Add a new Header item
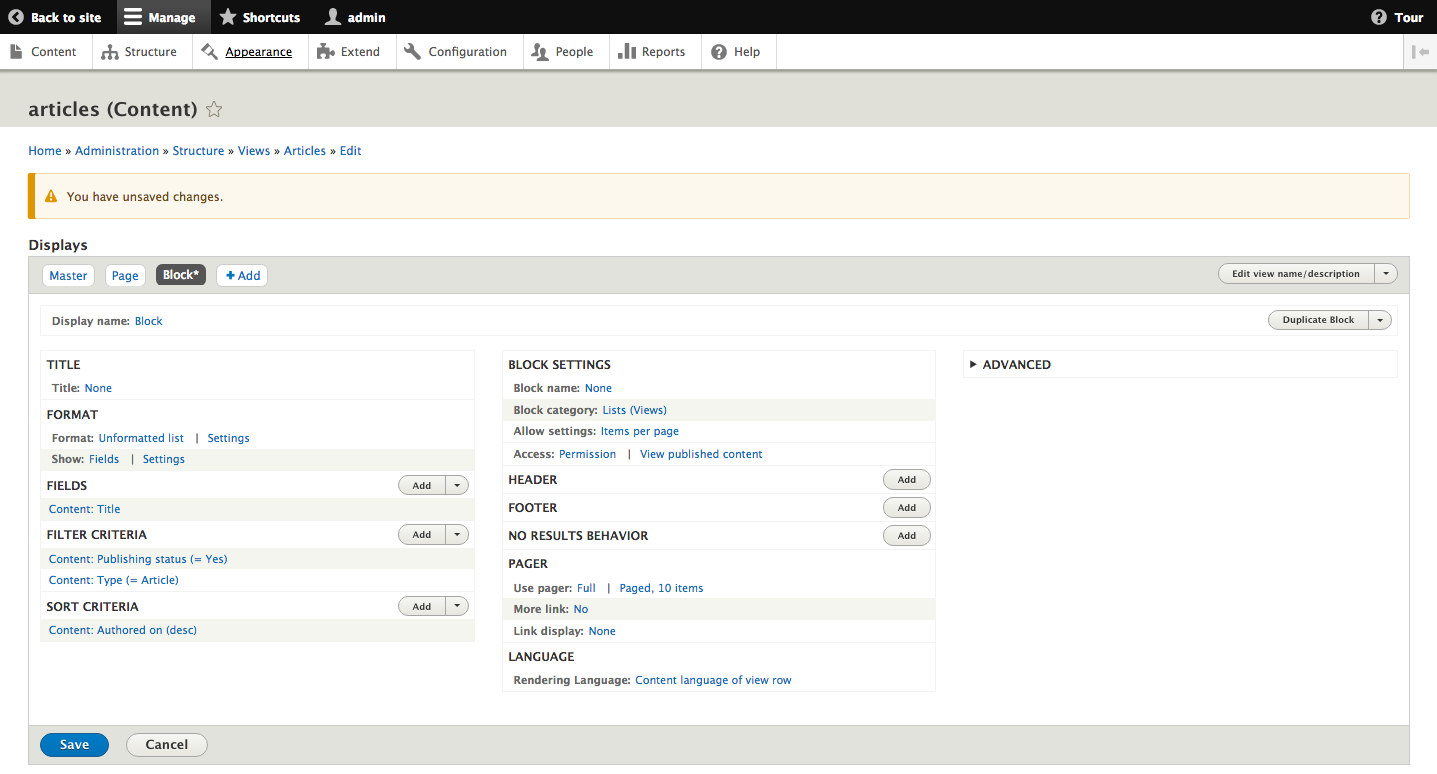The height and width of the screenshot is (774, 1437). [906, 480]
